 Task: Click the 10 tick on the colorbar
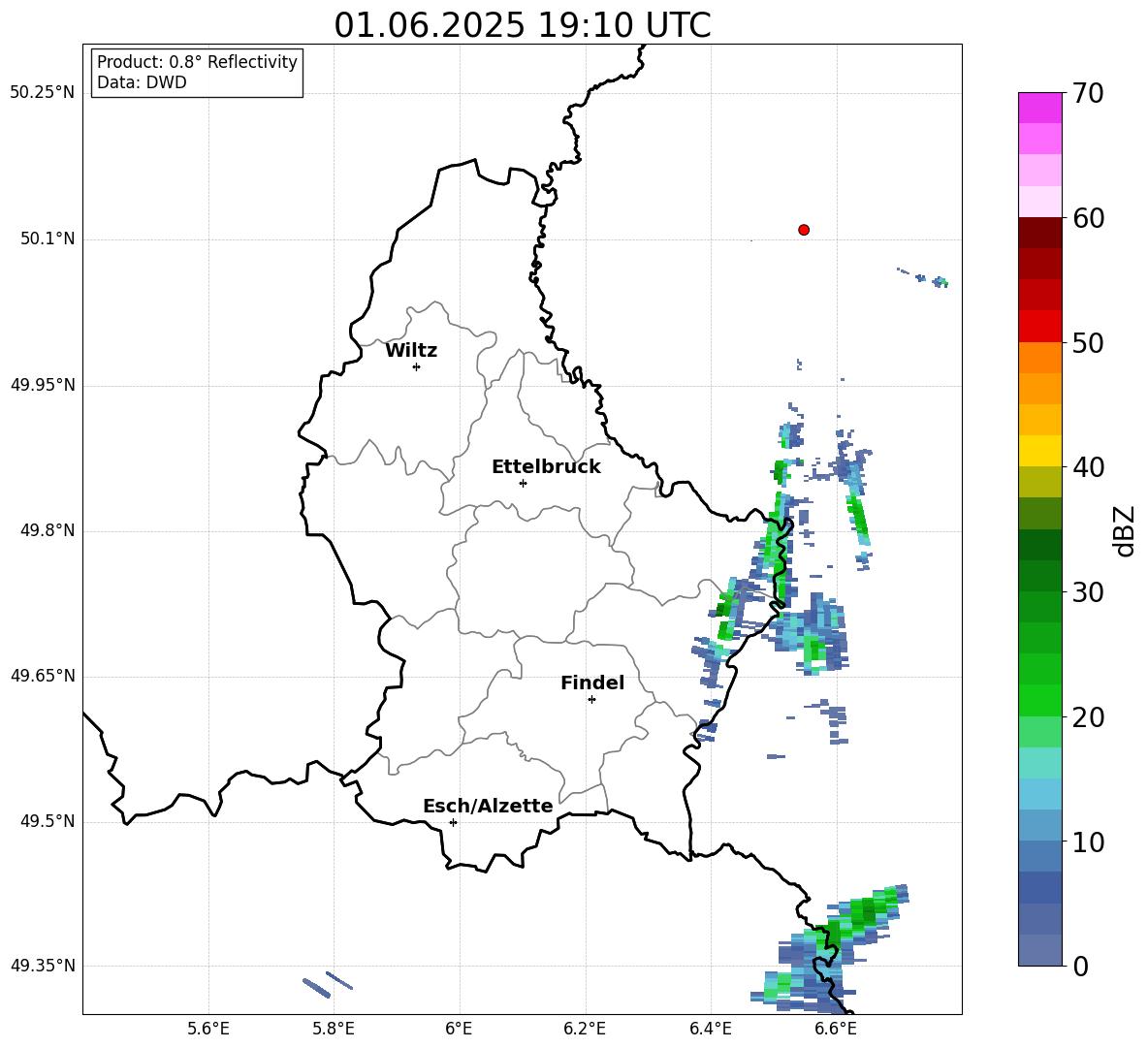coord(1087,842)
